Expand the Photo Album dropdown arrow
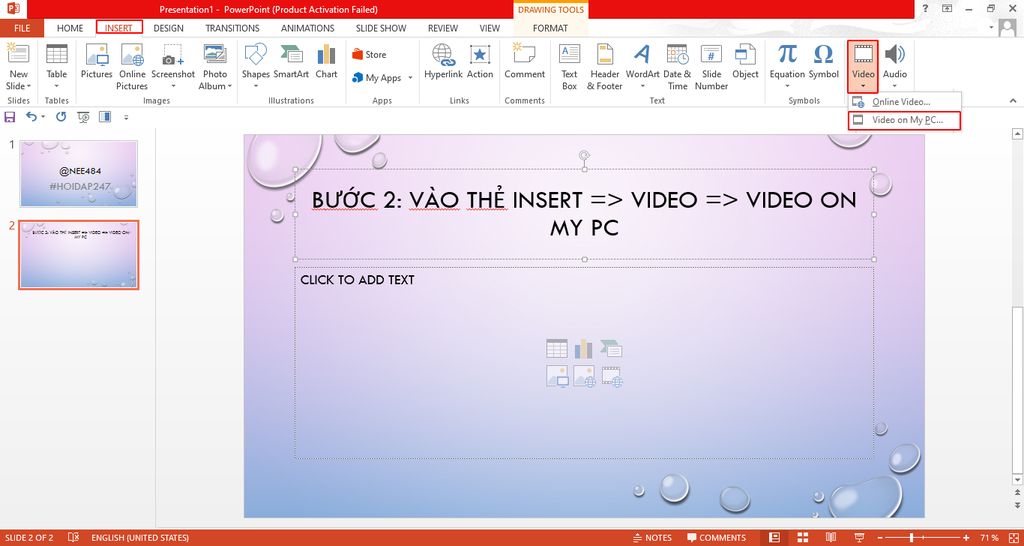The width and height of the screenshot is (1024, 546). tap(230, 86)
